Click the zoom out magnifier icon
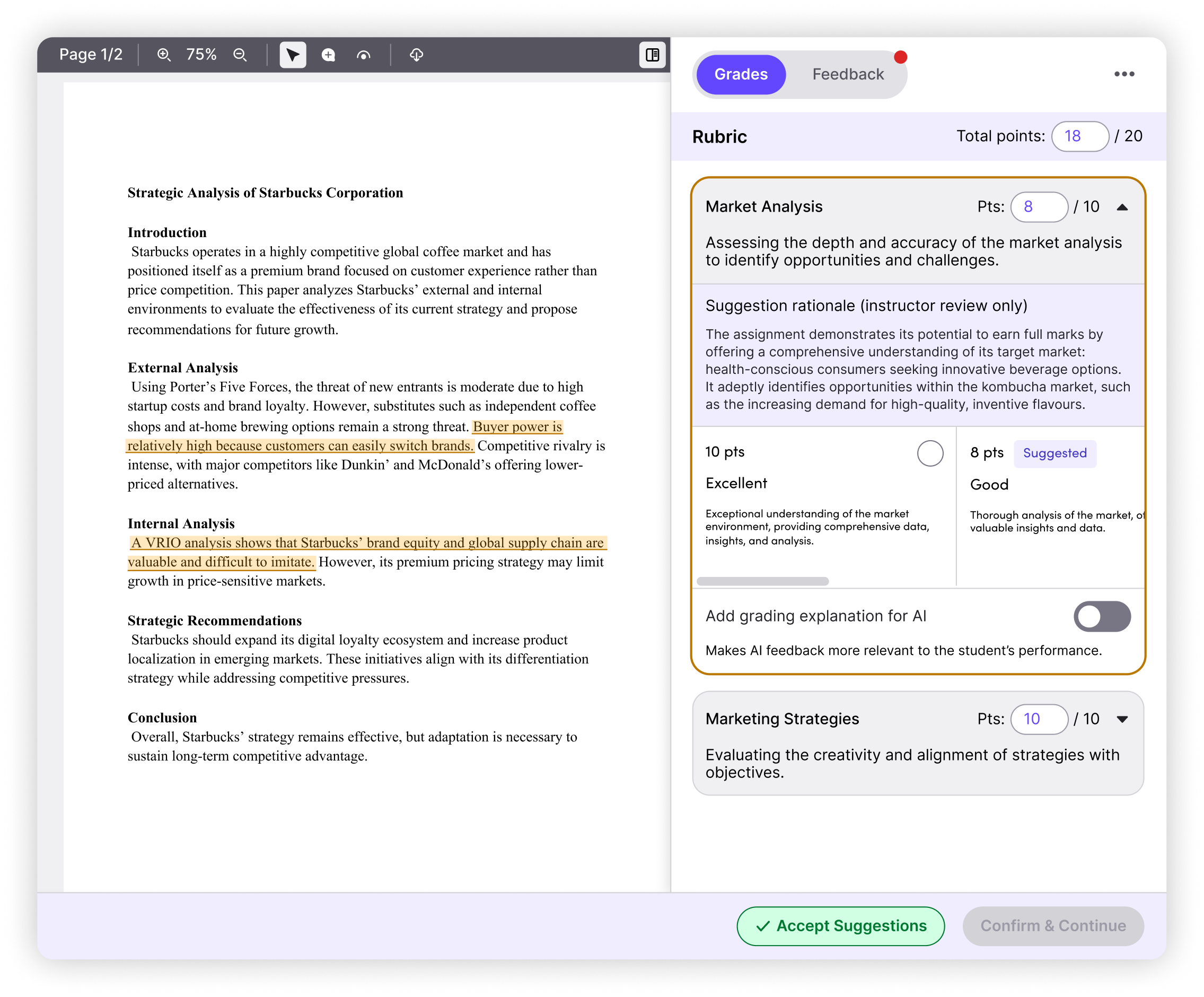 (x=240, y=55)
